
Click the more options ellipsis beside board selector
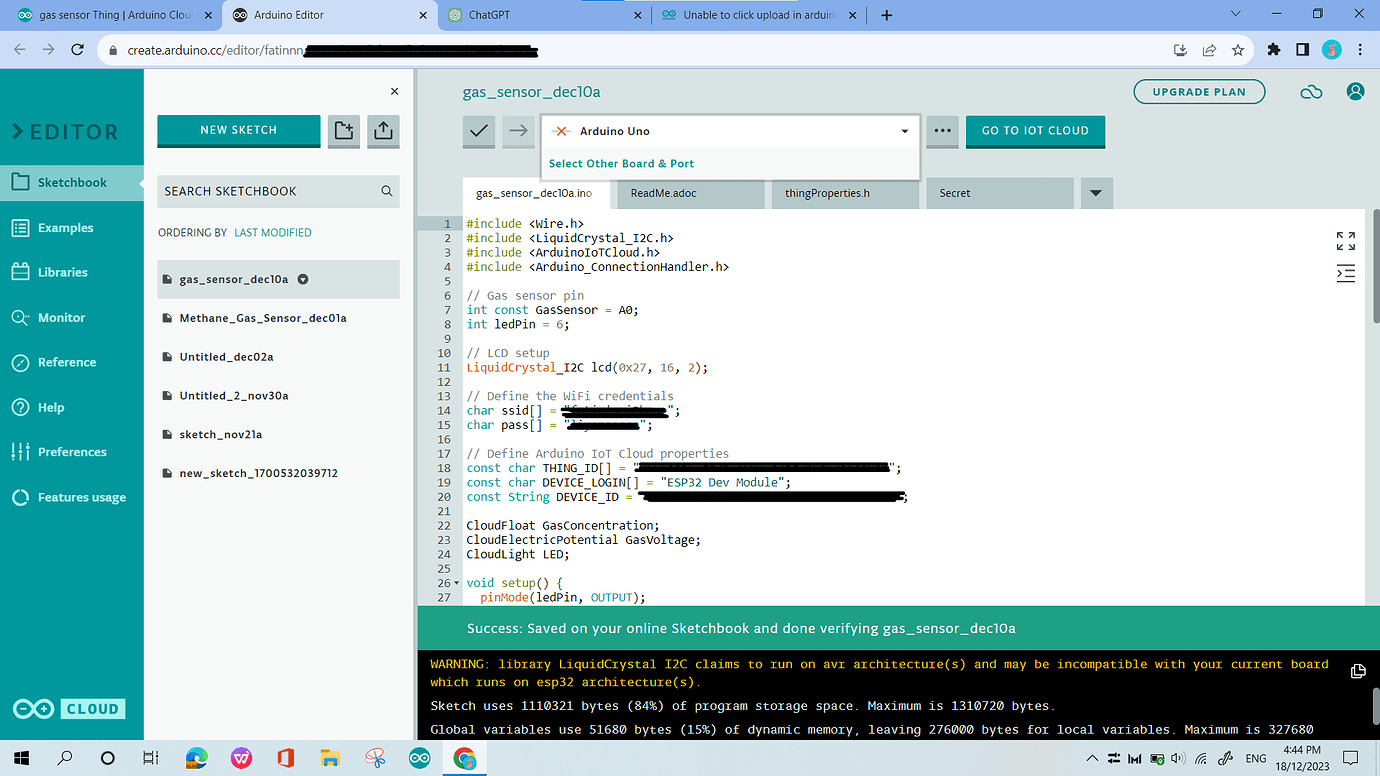pos(941,131)
